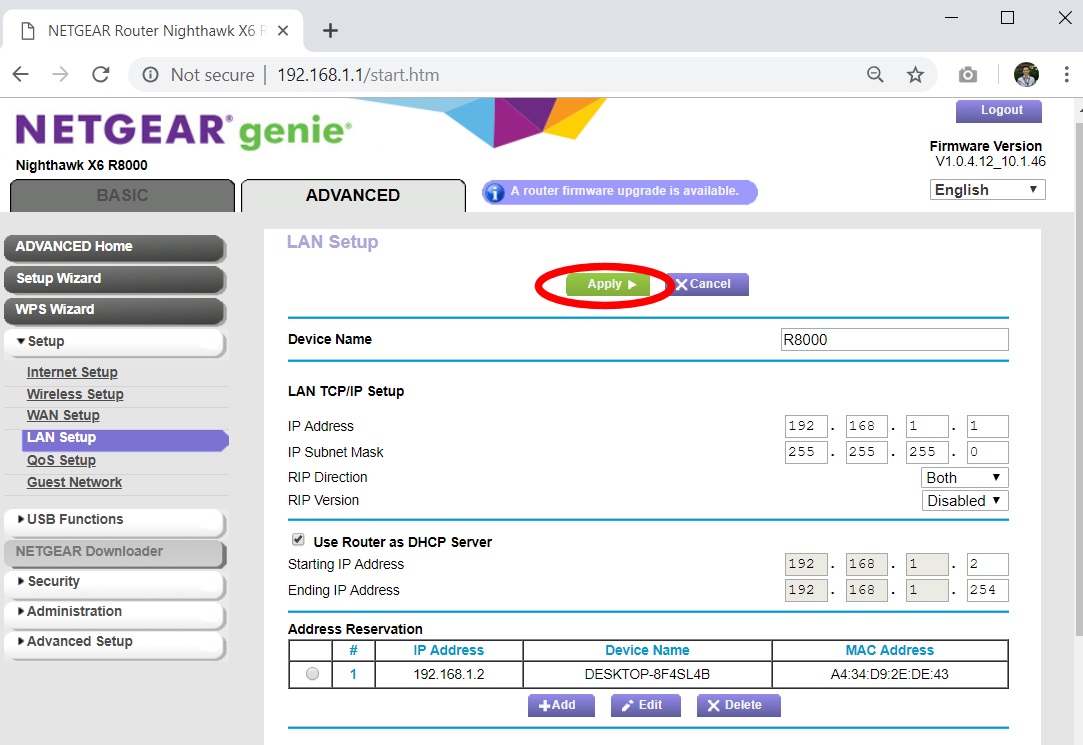Select address reservation row 1 radio button

pos(313,674)
